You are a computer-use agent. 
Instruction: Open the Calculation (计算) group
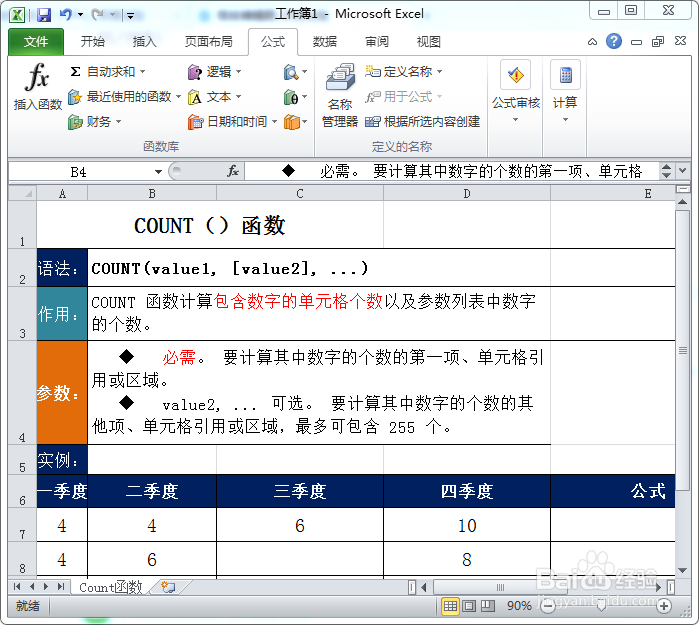click(x=565, y=91)
